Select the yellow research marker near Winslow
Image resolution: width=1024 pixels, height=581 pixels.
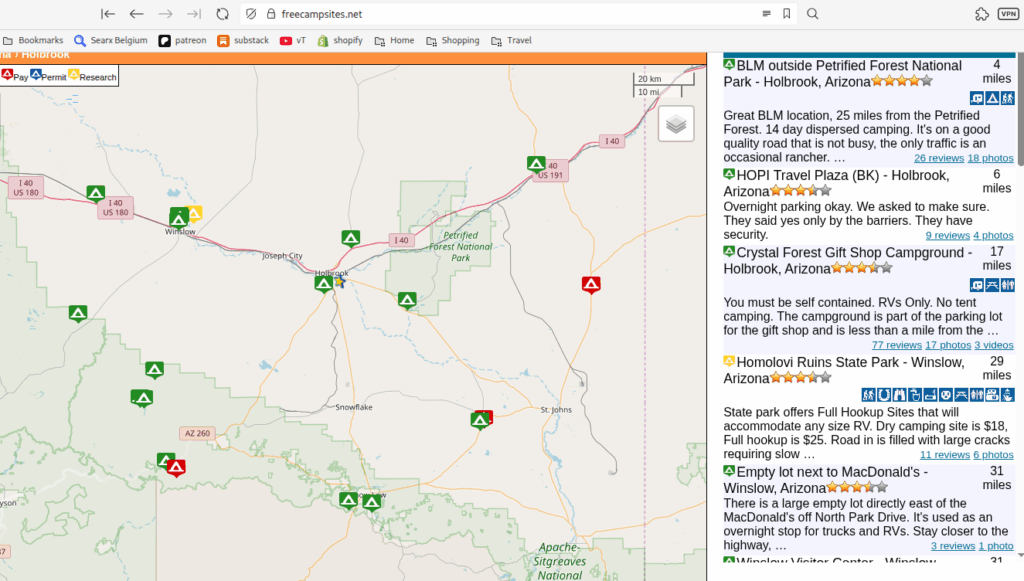pos(194,213)
